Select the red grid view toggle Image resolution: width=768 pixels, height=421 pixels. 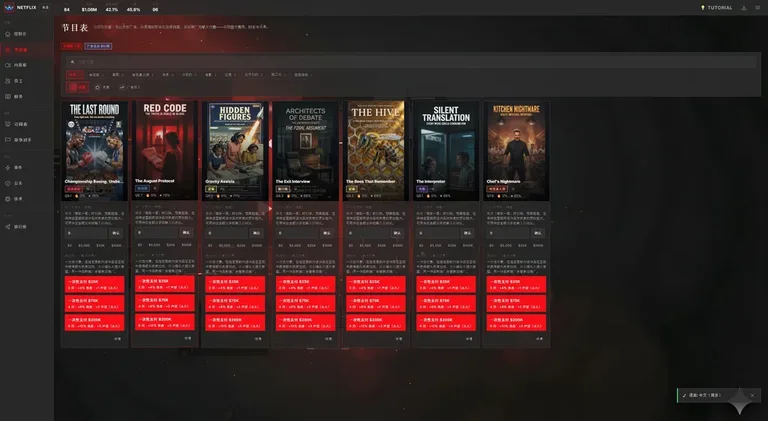77,87
